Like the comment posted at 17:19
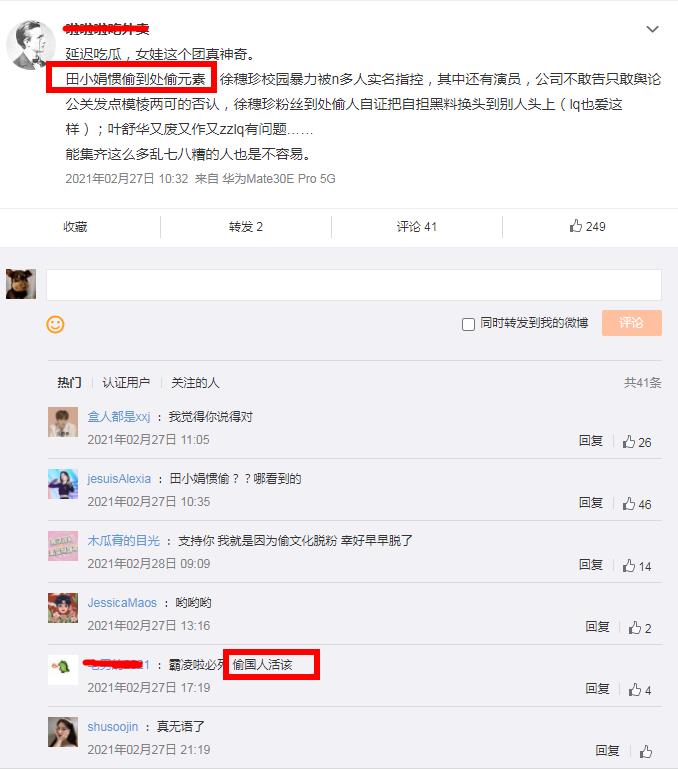This screenshot has height=769, width=678. [640, 690]
